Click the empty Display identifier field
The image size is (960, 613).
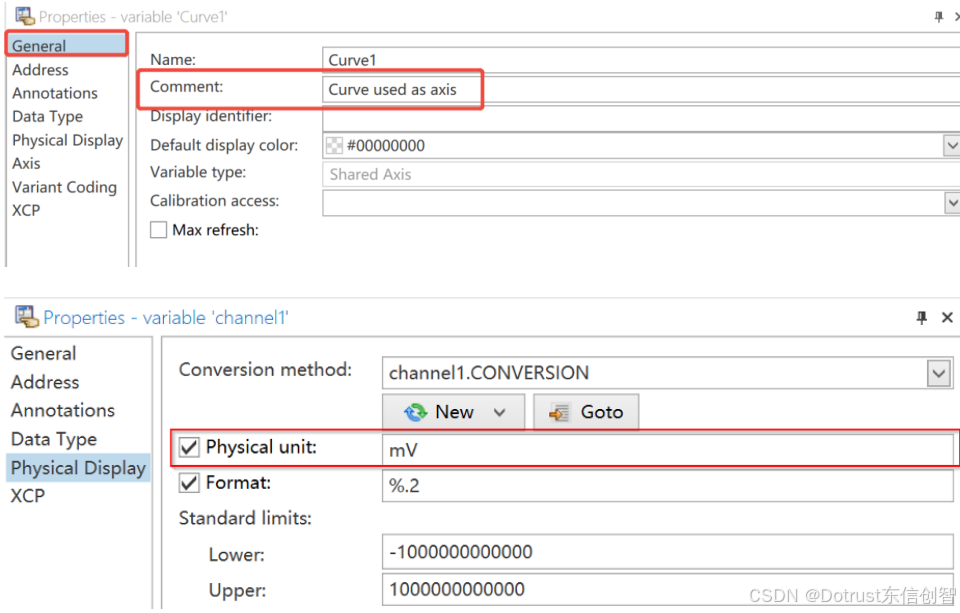(640, 118)
